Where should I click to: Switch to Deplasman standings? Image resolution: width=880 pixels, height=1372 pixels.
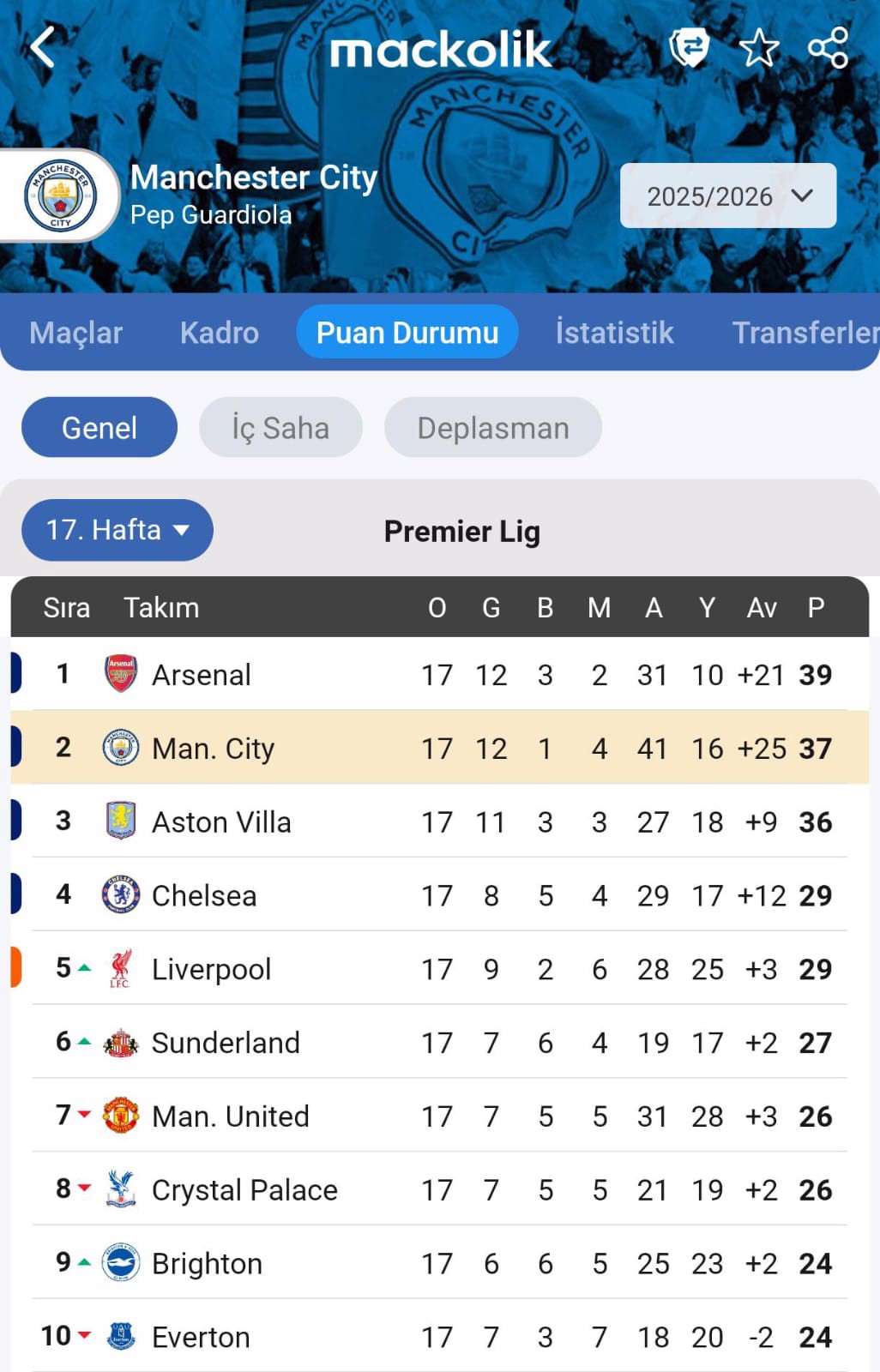pyautogui.click(x=493, y=427)
